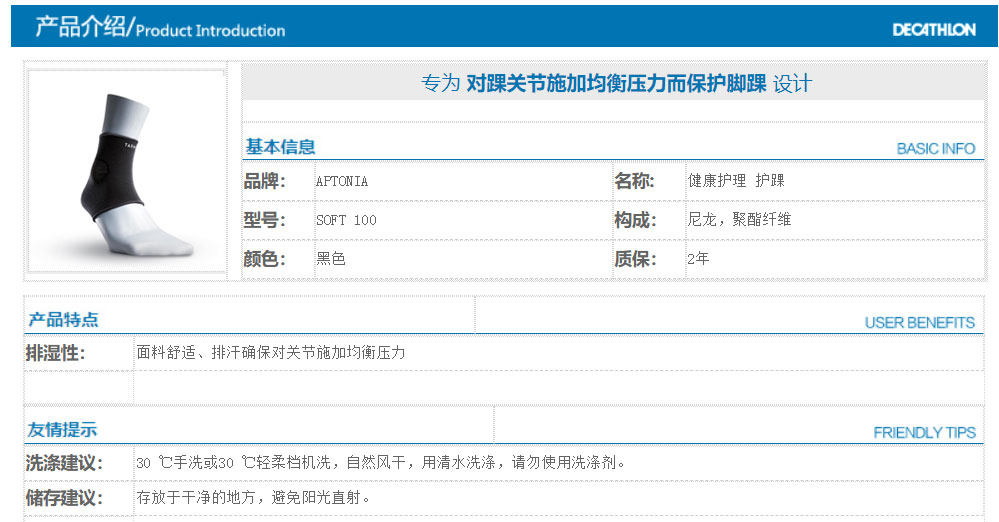
Task: Open the ankle brace product image
Action: click(126, 171)
